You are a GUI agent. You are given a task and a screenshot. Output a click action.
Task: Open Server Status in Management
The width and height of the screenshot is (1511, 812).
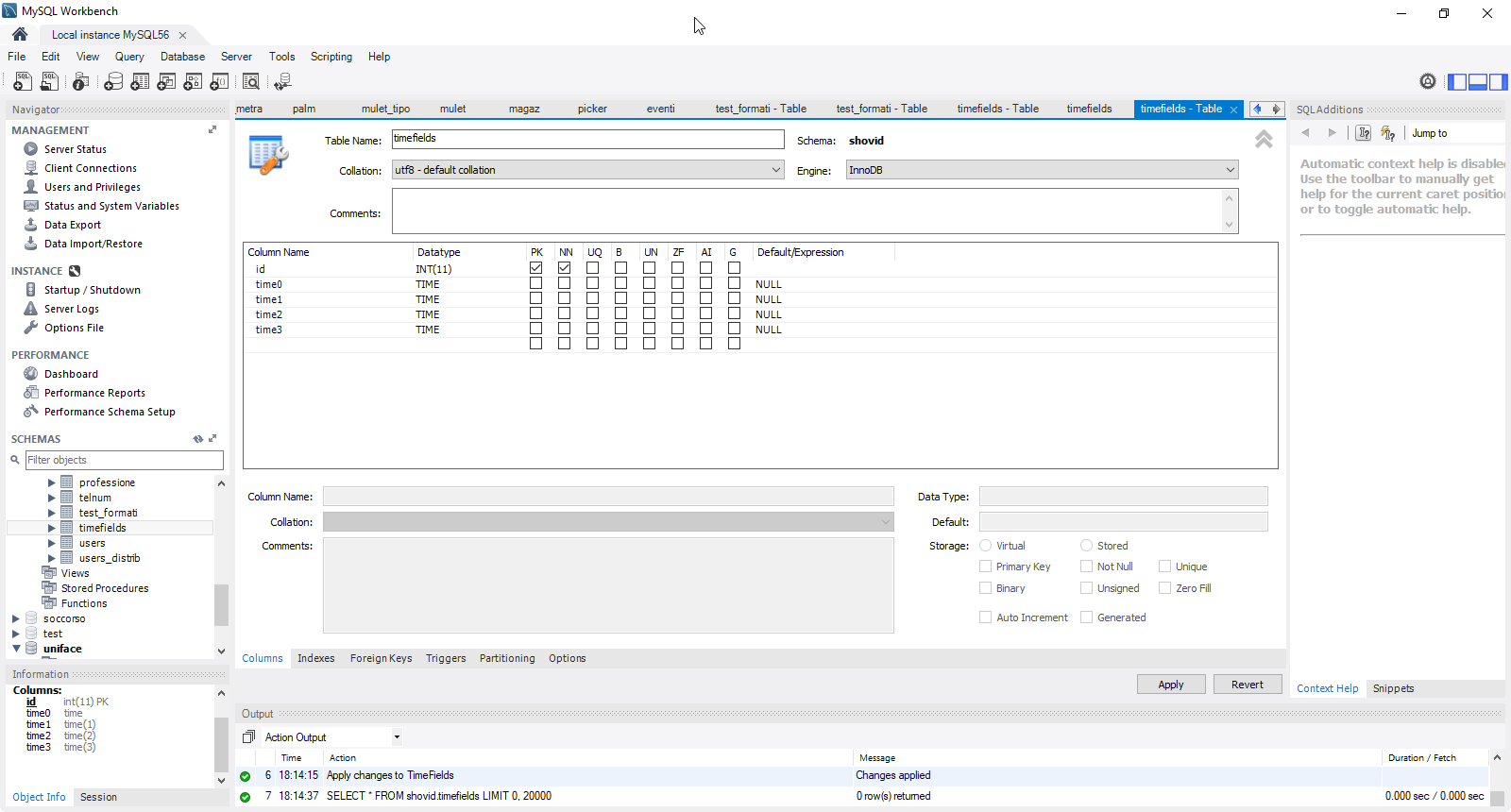(x=76, y=149)
